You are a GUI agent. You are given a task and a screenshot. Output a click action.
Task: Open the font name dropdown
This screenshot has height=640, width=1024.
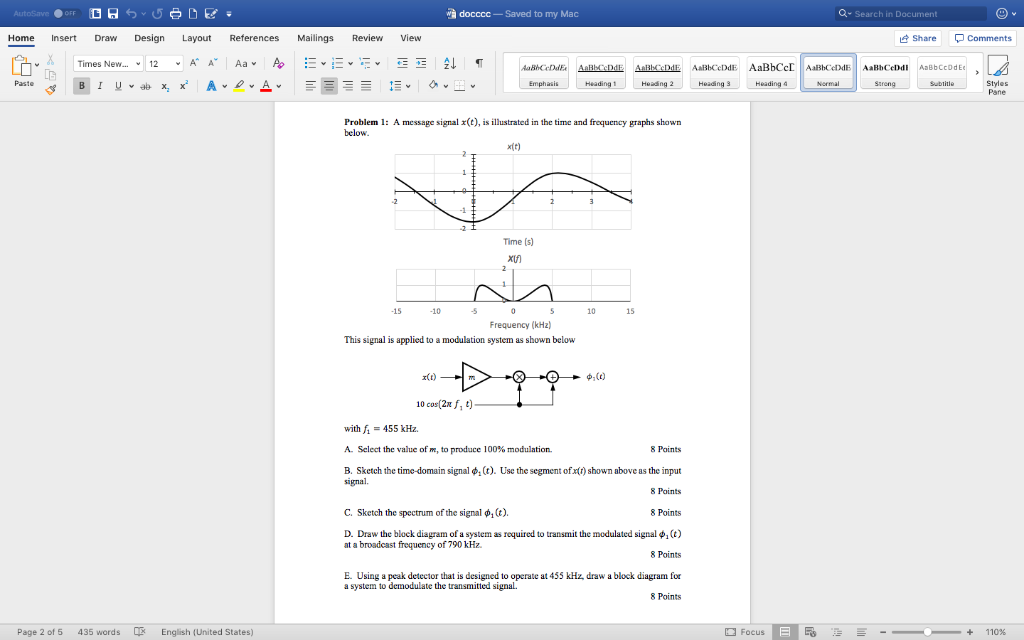pyautogui.click(x=138, y=63)
